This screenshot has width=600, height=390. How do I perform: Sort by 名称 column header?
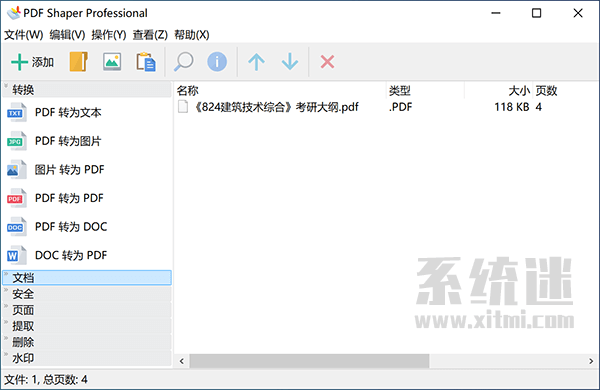(280, 91)
